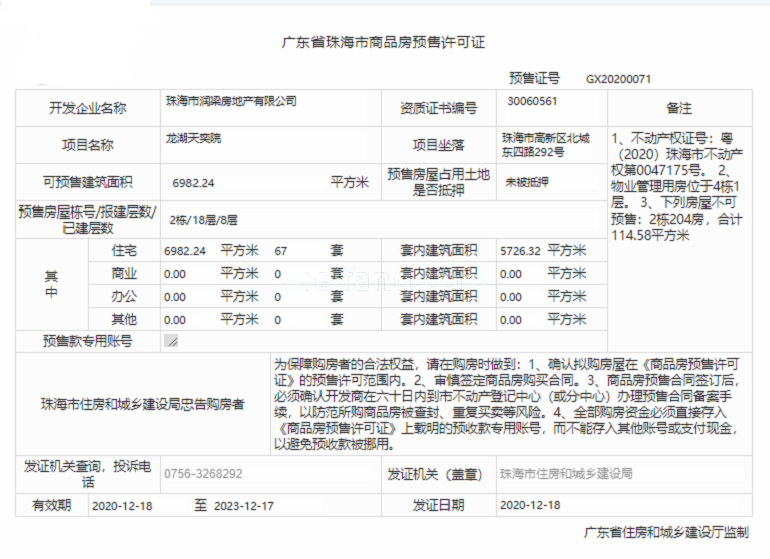The width and height of the screenshot is (770, 559).
Task: Click the 预售证号 label
Action: pos(534,78)
